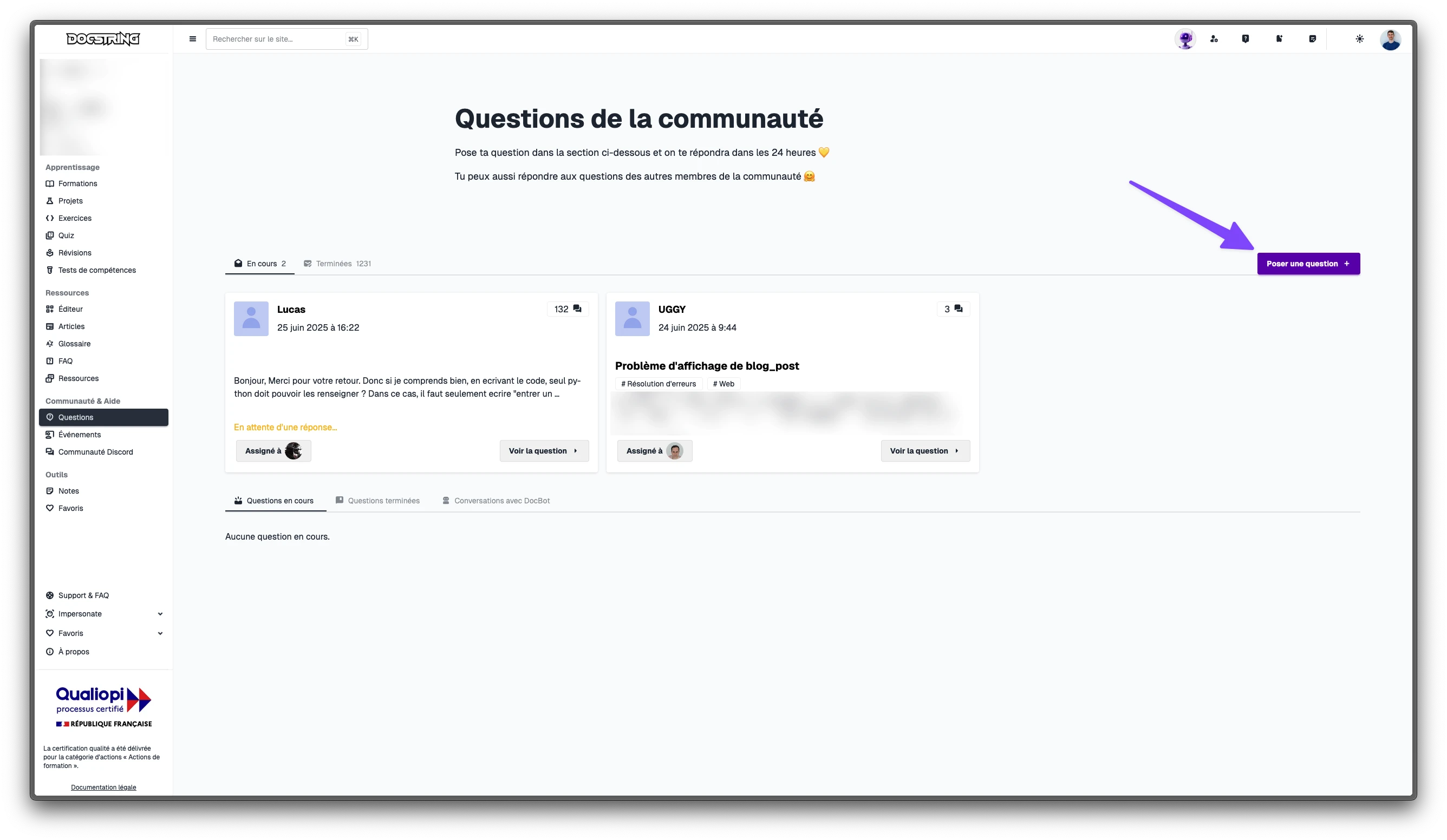Click the Glossaire A-Z icon

pos(50,343)
